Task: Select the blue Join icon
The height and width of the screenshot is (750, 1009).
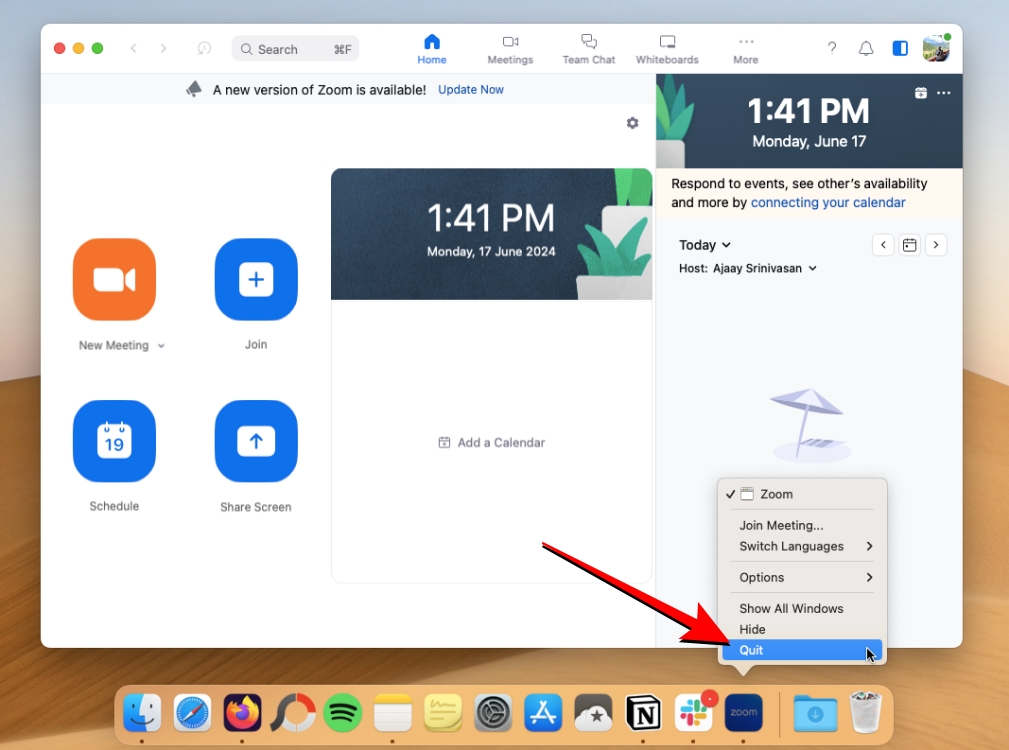Action: [x=256, y=280]
